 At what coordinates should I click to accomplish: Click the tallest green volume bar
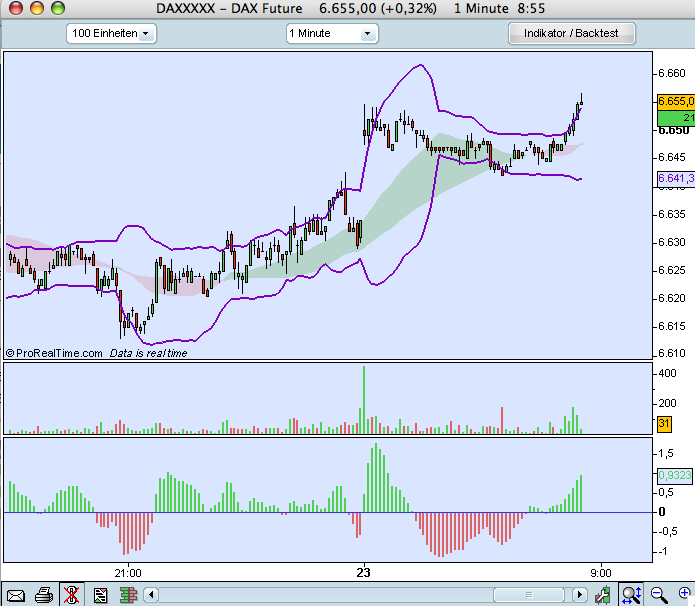(364, 400)
